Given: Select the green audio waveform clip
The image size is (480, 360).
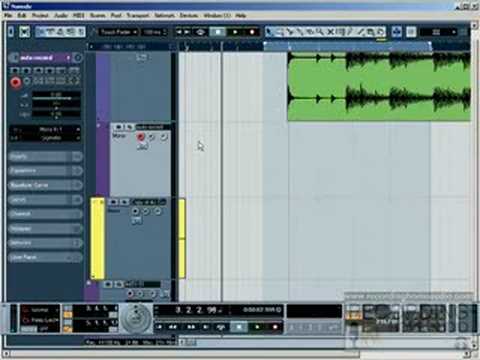Looking at the screenshot, I should (379, 86).
